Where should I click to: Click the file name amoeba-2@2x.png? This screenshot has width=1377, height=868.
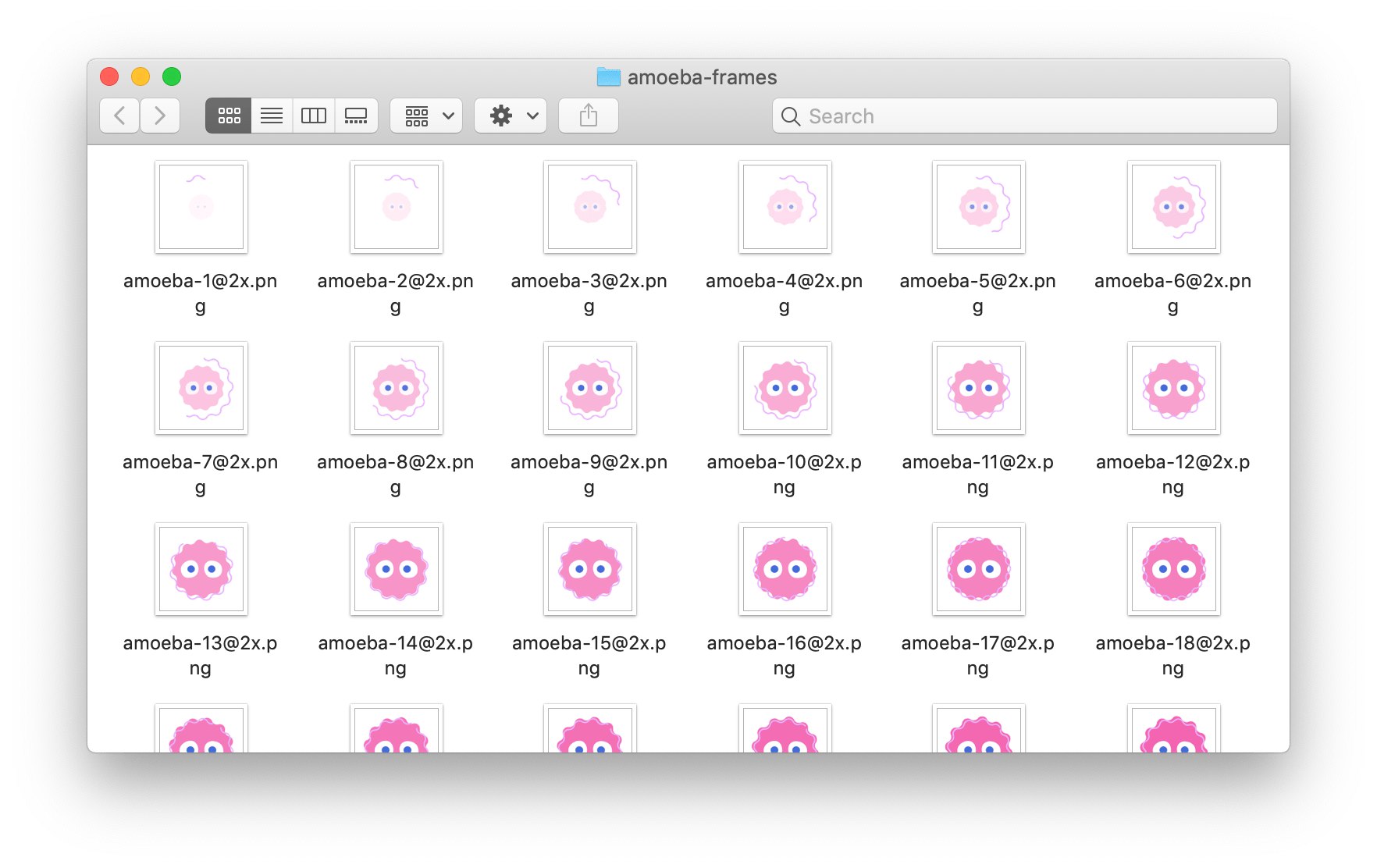(x=396, y=293)
